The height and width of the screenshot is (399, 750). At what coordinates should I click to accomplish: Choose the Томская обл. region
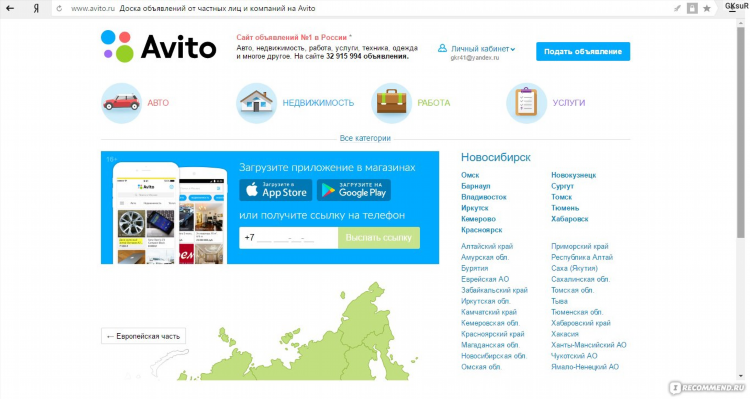pyautogui.click(x=572, y=290)
